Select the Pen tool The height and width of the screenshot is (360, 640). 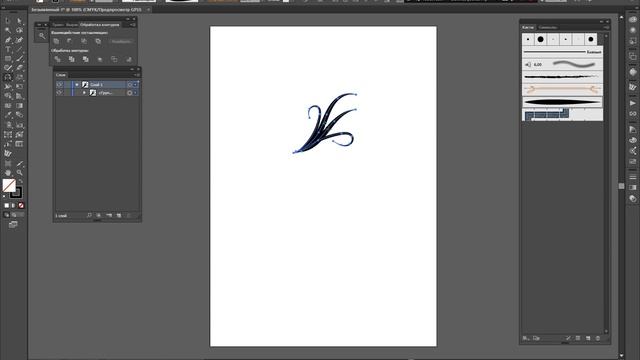pyautogui.click(x=8, y=40)
